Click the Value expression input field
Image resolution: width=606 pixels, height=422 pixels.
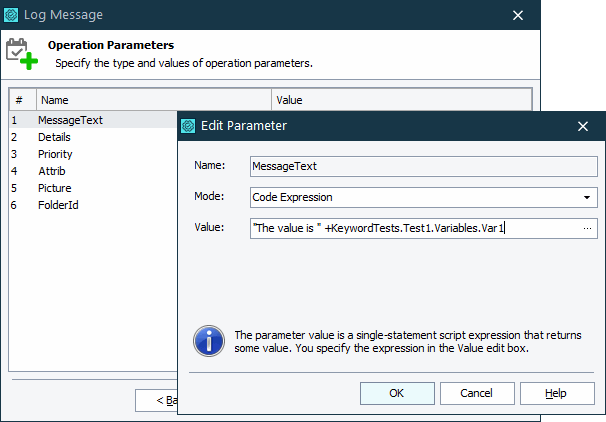[414, 229]
